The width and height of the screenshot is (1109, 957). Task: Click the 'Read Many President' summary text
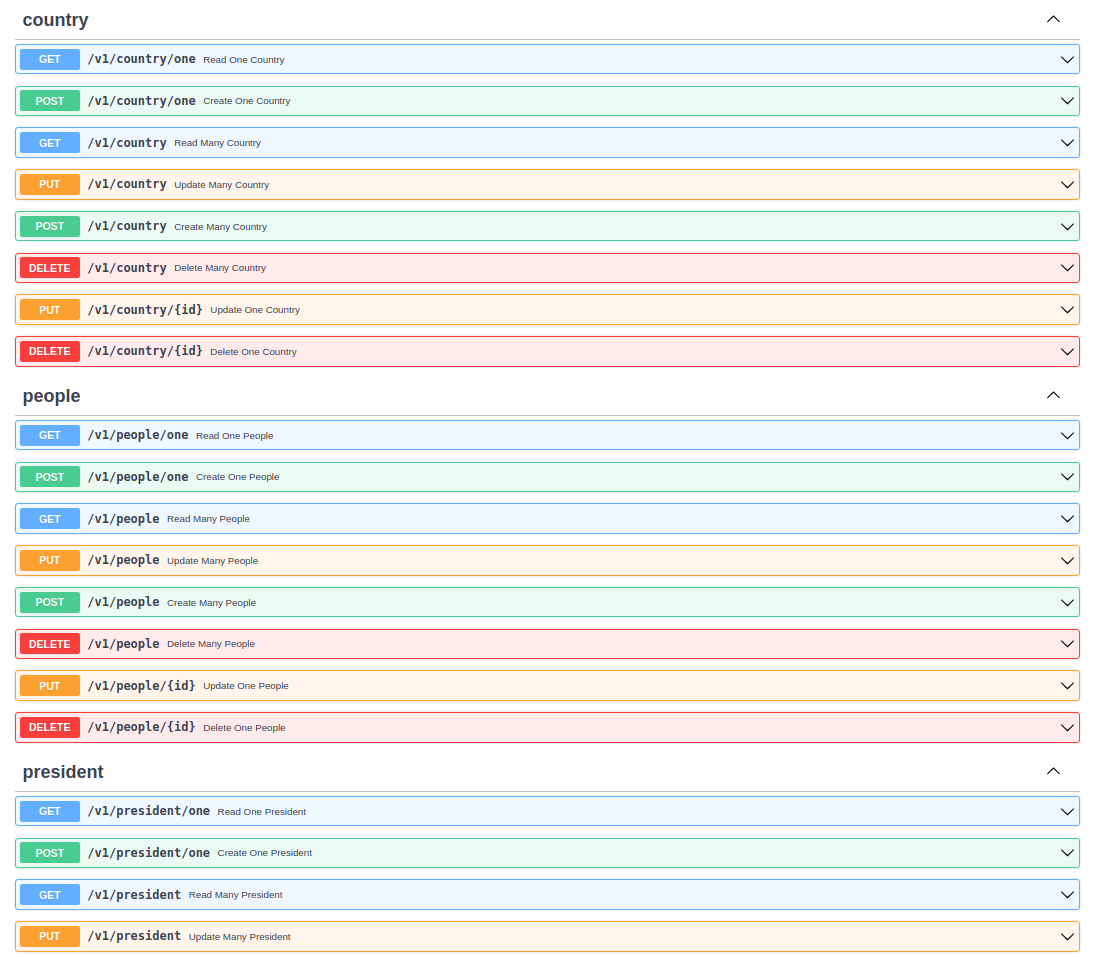tap(236, 895)
